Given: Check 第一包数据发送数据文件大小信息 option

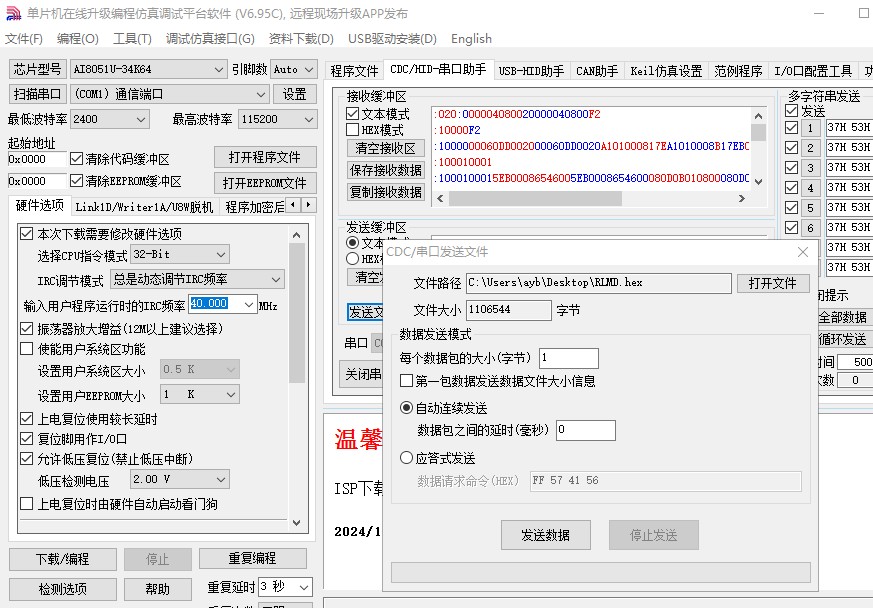Looking at the screenshot, I should point(406,380).
